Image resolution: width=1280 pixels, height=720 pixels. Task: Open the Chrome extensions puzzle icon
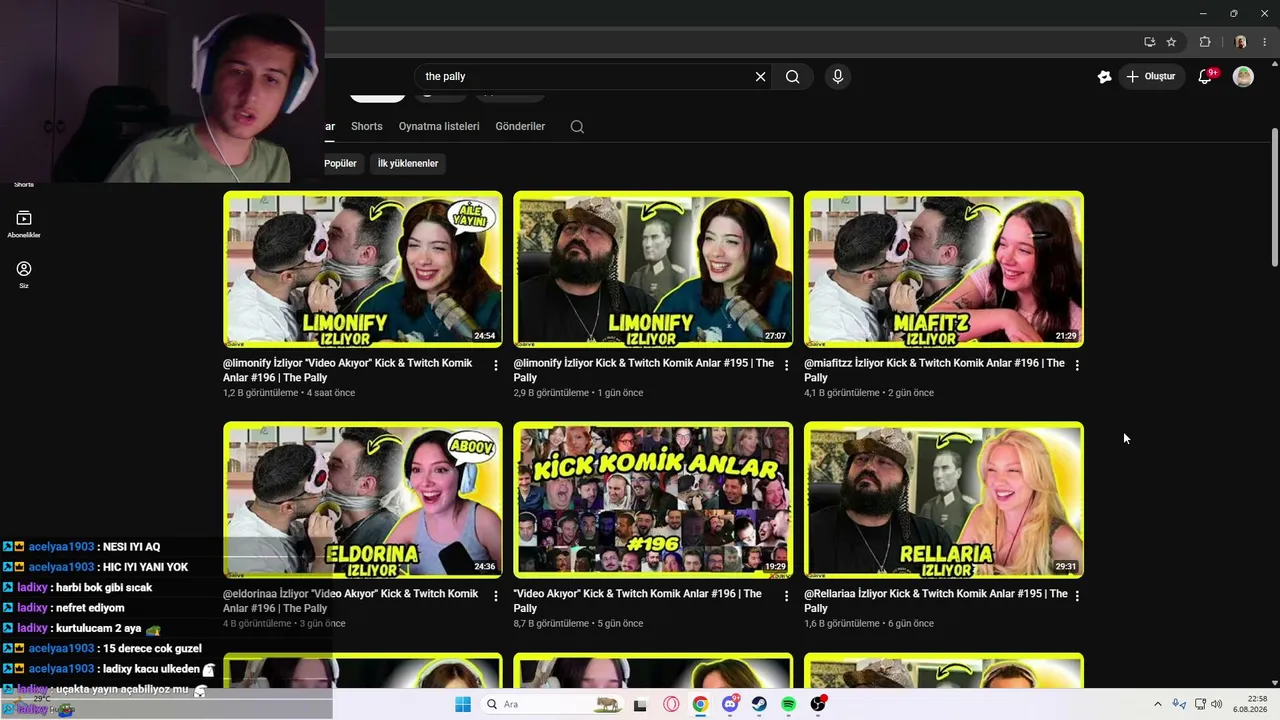click(1205, 42)
